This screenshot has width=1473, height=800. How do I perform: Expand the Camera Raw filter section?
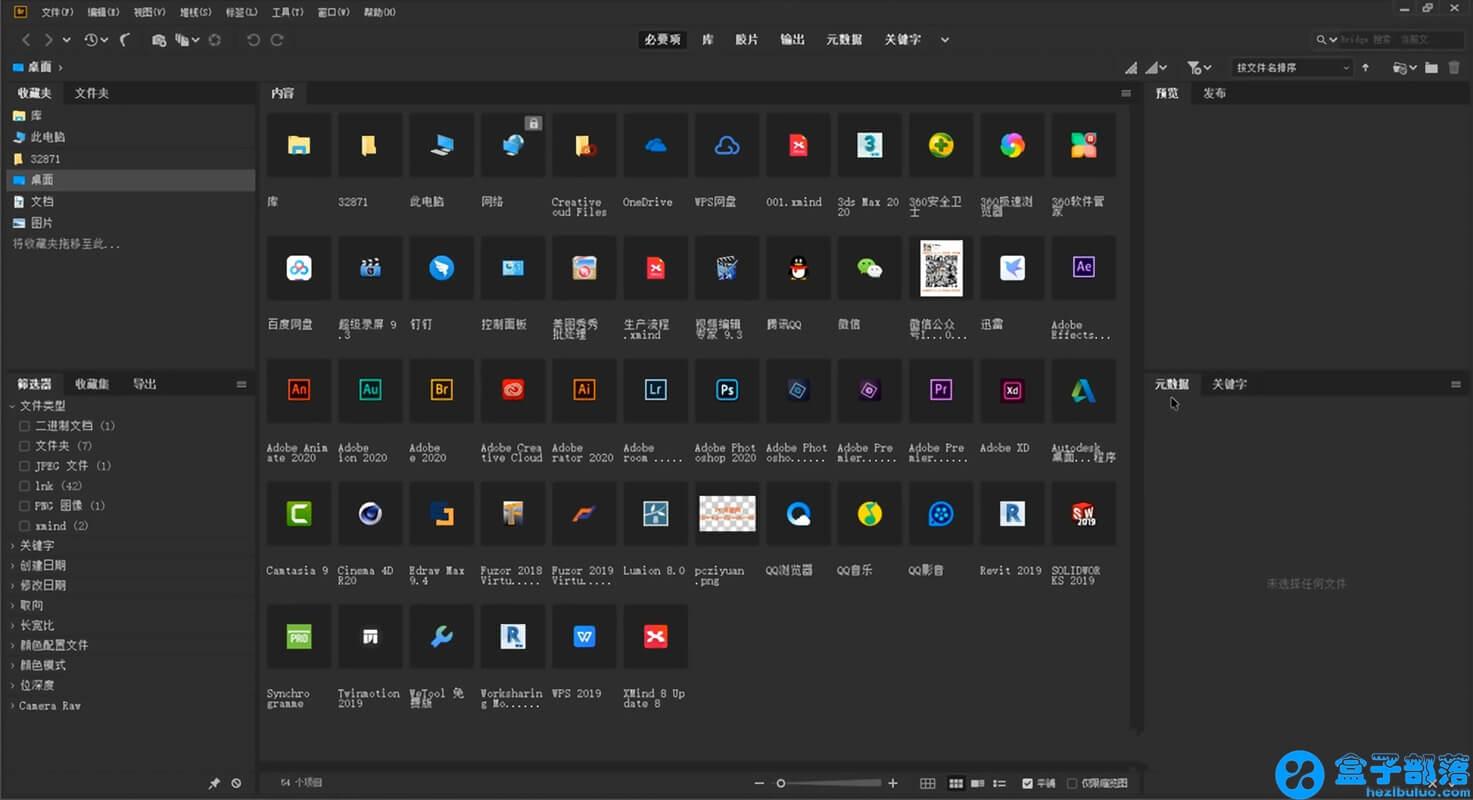coord(13,706)
